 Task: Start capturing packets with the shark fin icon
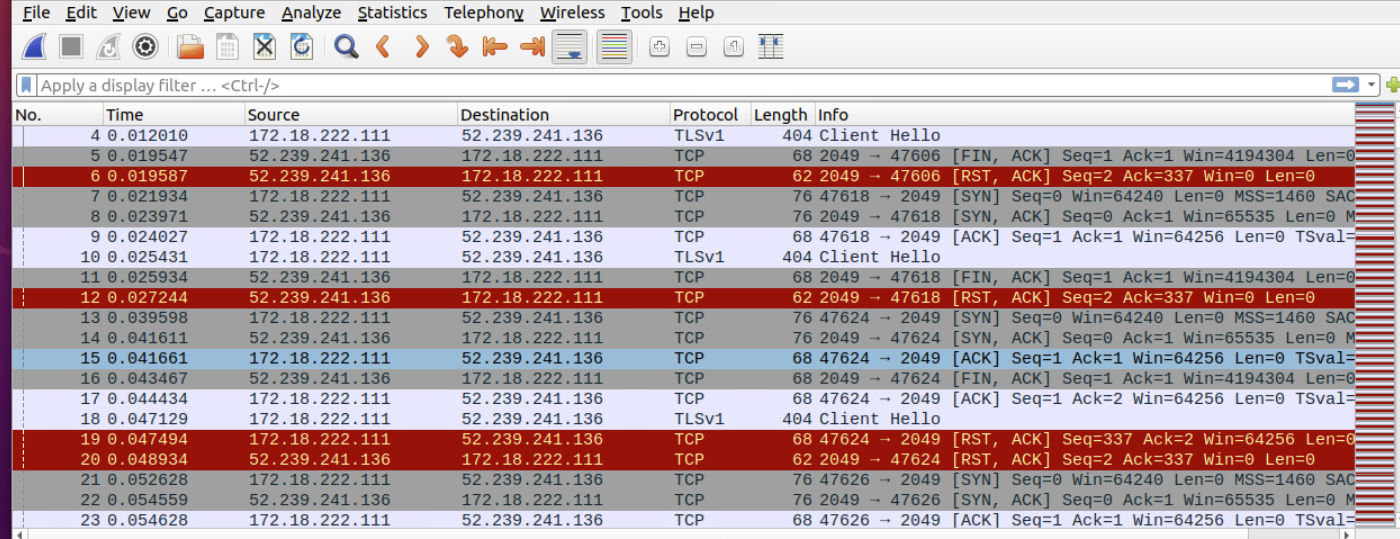(35, 47)
